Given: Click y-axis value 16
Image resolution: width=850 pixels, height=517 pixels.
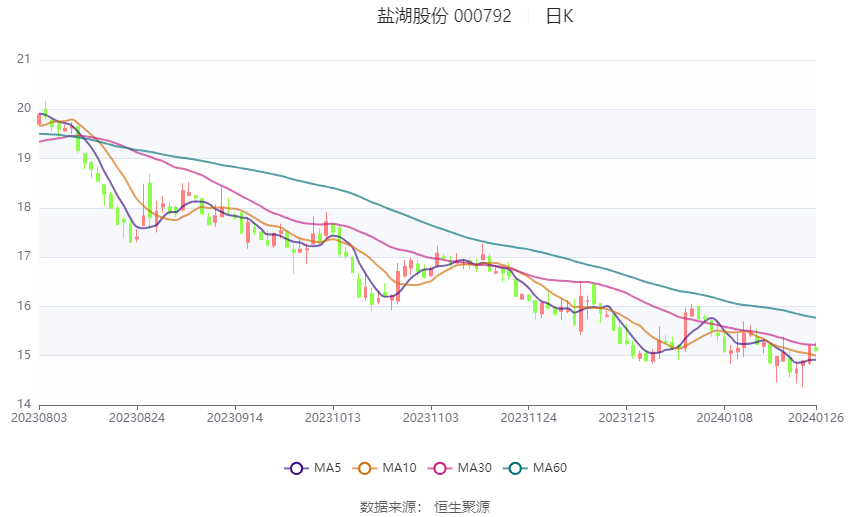Looking at the screenshot, I should pyautogui.click(x=24, y=306).
